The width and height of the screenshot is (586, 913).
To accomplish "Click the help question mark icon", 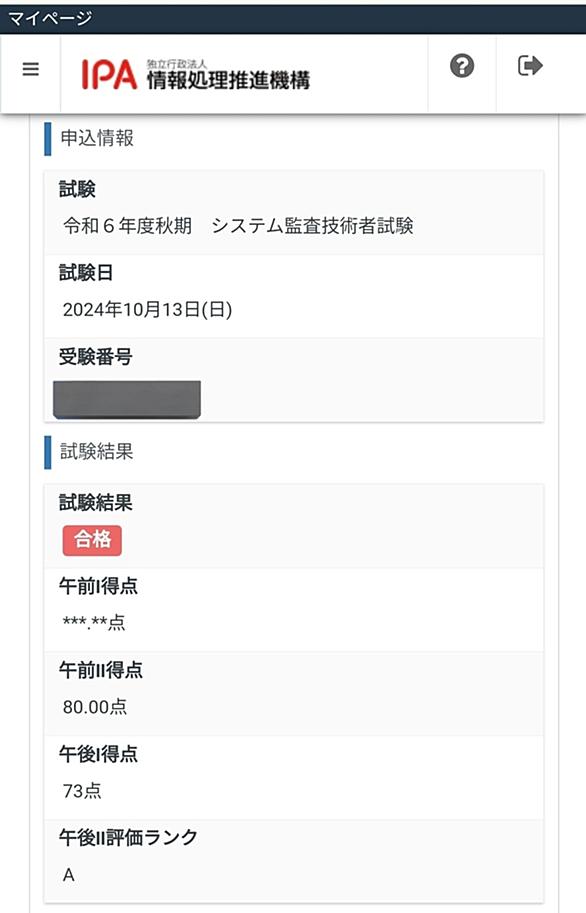I will (x=462, y=66).
